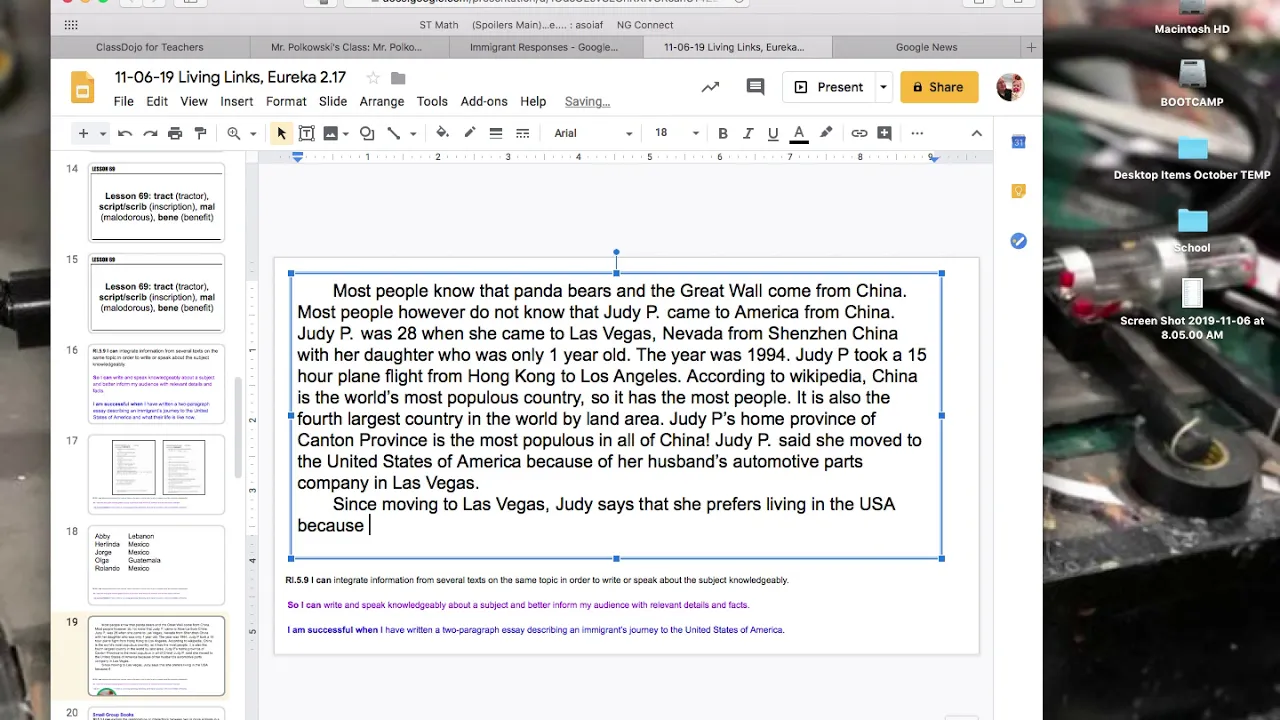Image resolution: width=1280 pixels, height=720 pixels.
Task: Open the Slide menu
Action: (333, 101)
